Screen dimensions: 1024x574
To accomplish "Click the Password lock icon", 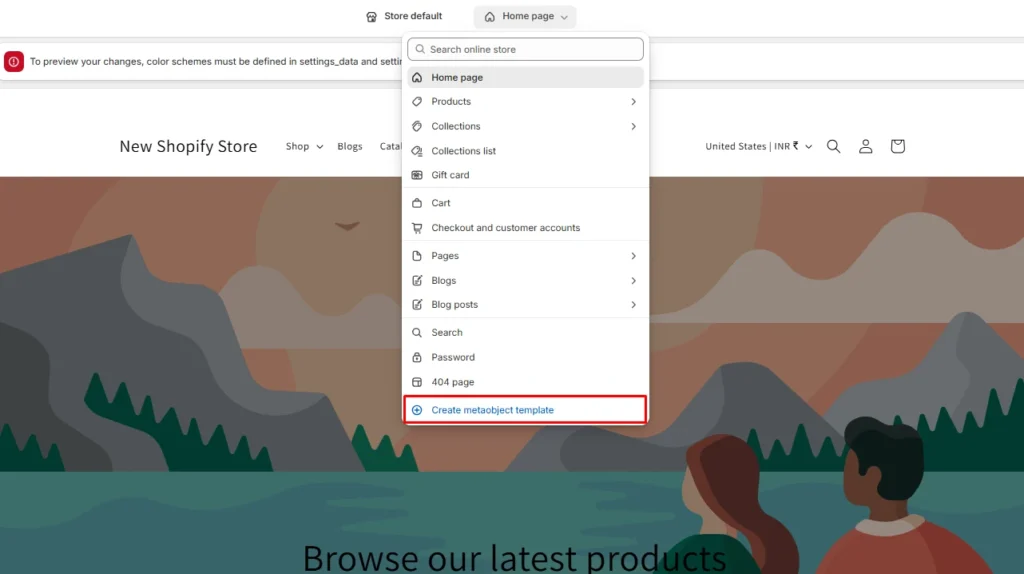I will pyautogui.click(x=417, y=358).
